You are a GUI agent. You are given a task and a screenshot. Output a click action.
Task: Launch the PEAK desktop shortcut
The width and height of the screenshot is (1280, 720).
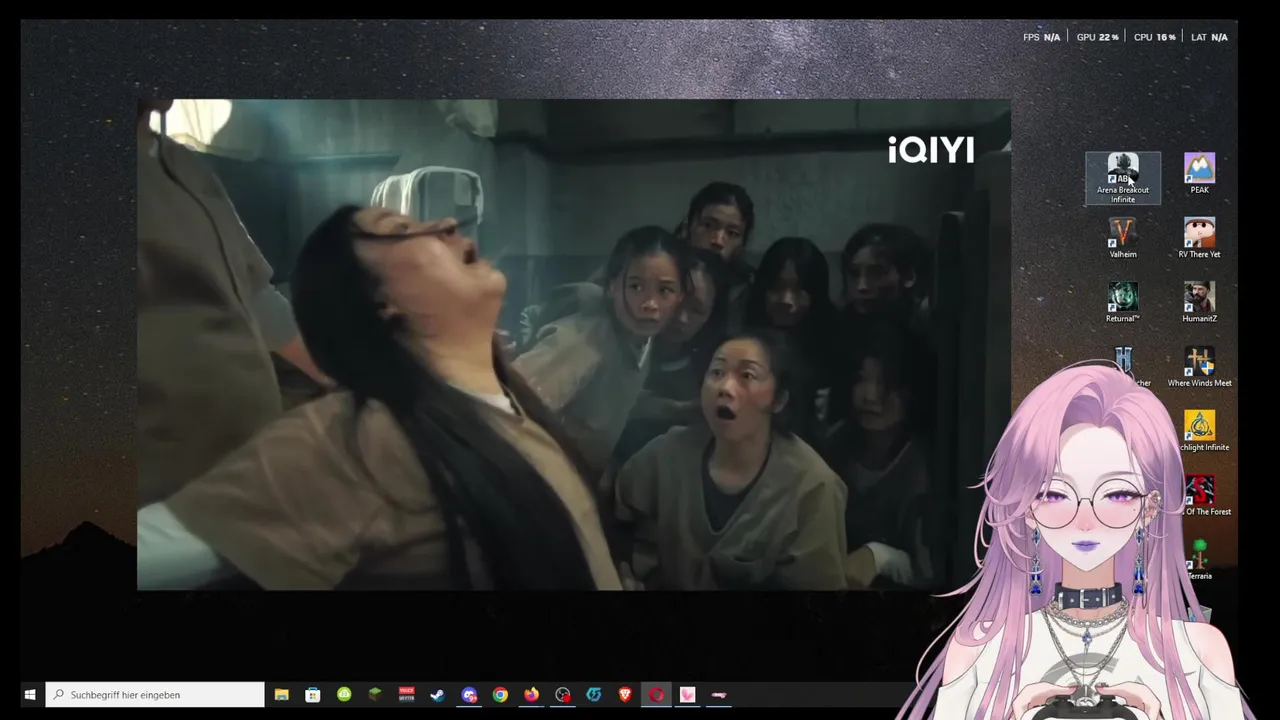1199,174
